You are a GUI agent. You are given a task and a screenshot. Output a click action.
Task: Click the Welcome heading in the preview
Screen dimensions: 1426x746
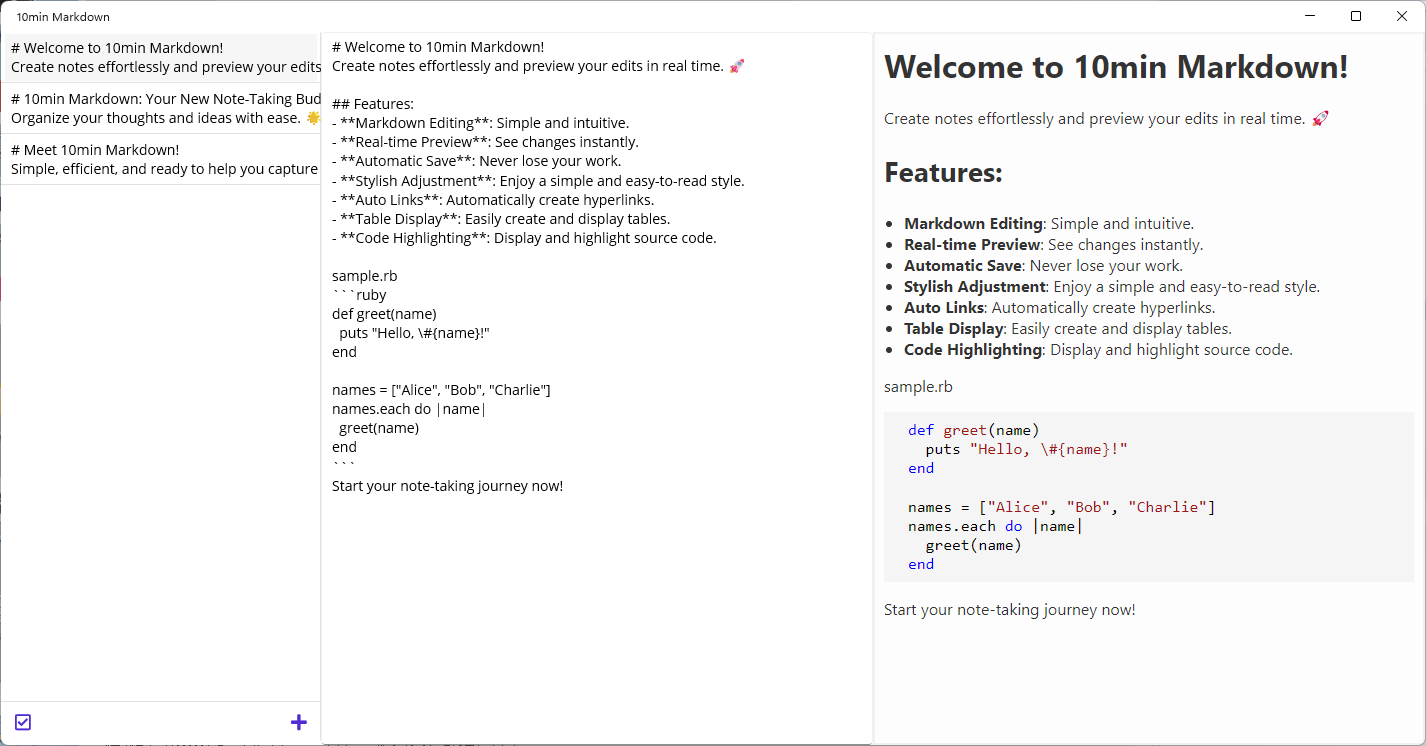(x=1116, y=67)
